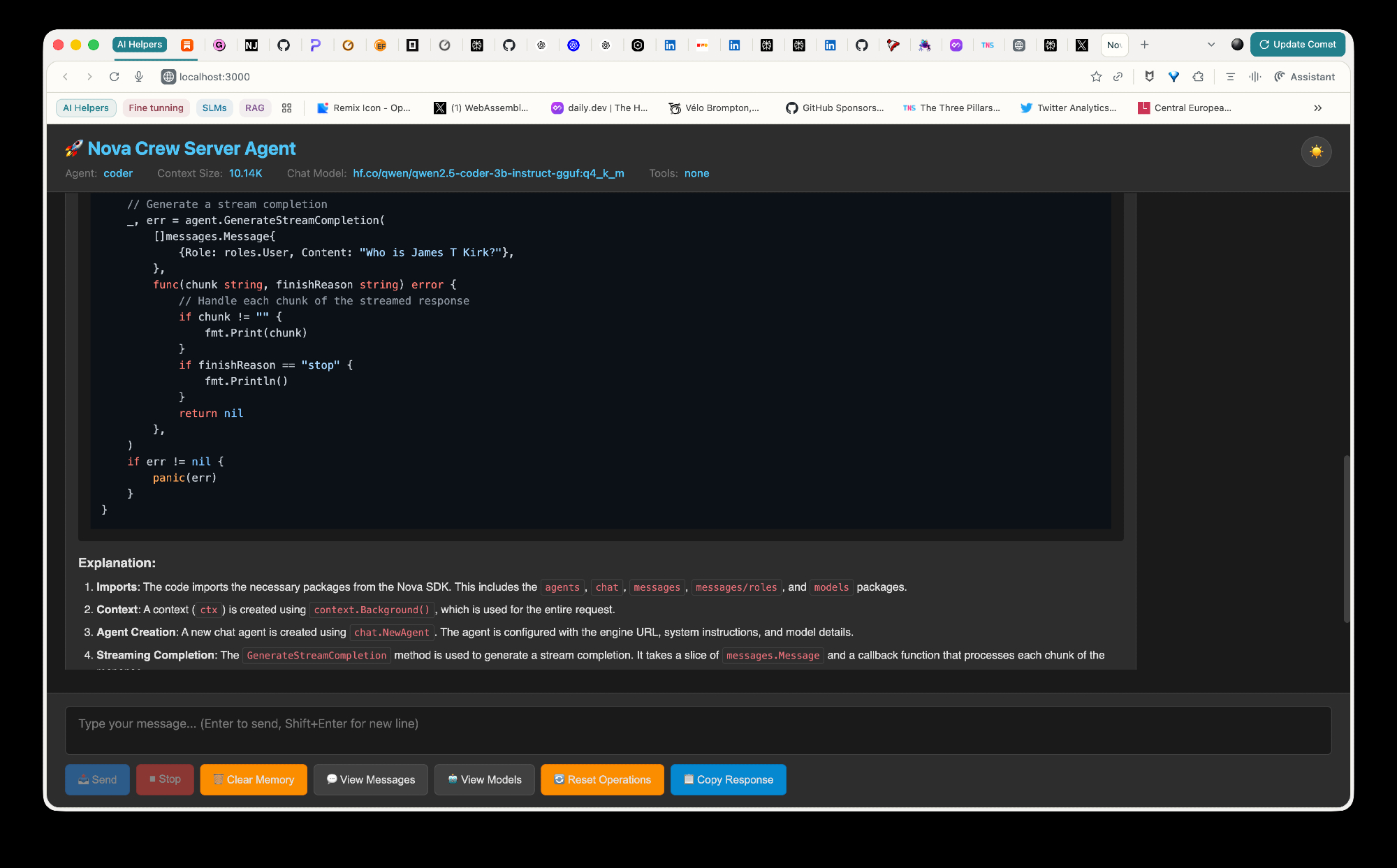Viewport: 1397px width, 868px height.
Task: Open a new browser tab
Action: coord(1144,45)
